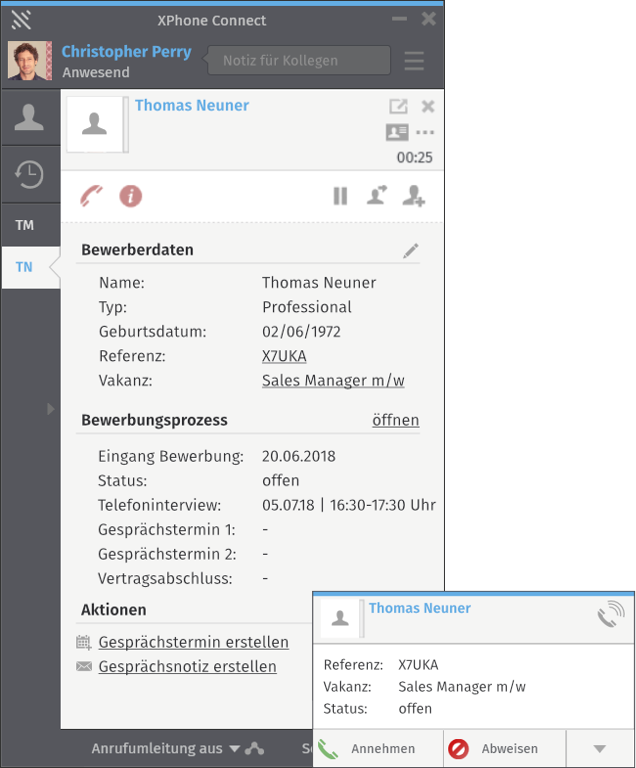
Task: Click the team network icon in footer
Action: [x=255, y=748]
